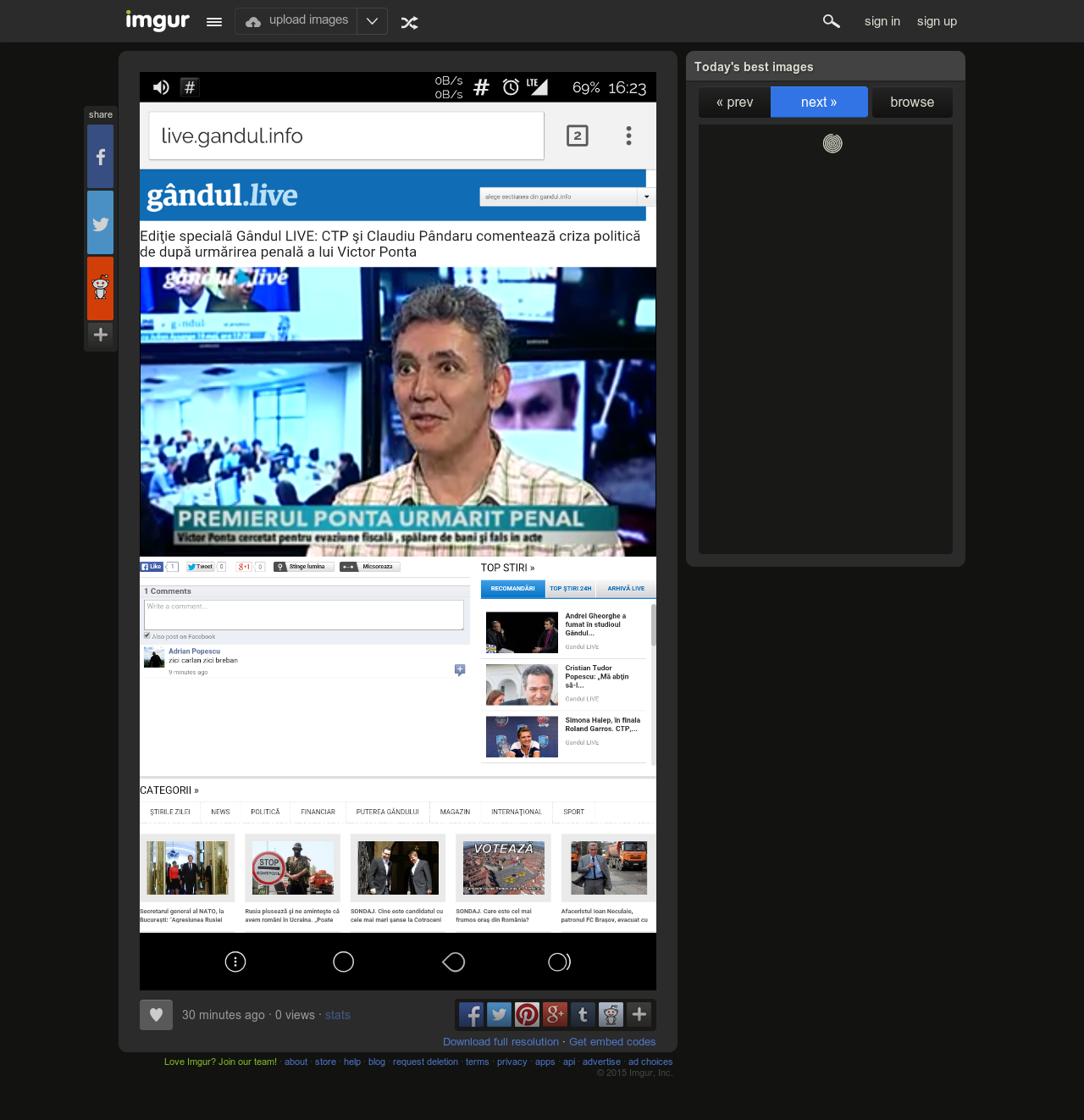The height and width of the screenshot is (1120, 1084).
Task: Open the privacy footer link
Action: point(512,1062)
